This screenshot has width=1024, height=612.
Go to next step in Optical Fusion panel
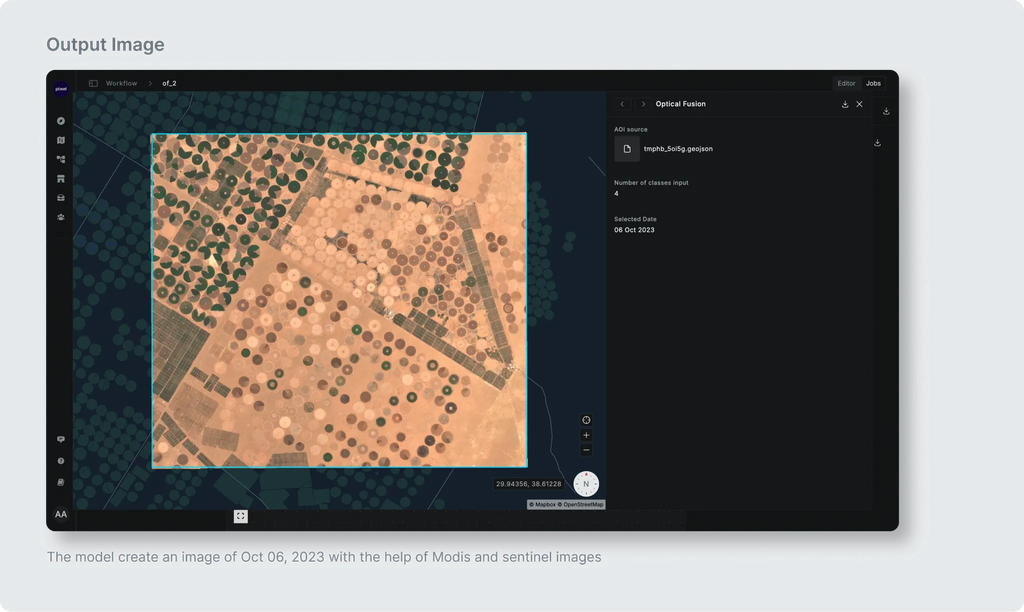click(x=643, y=104)
